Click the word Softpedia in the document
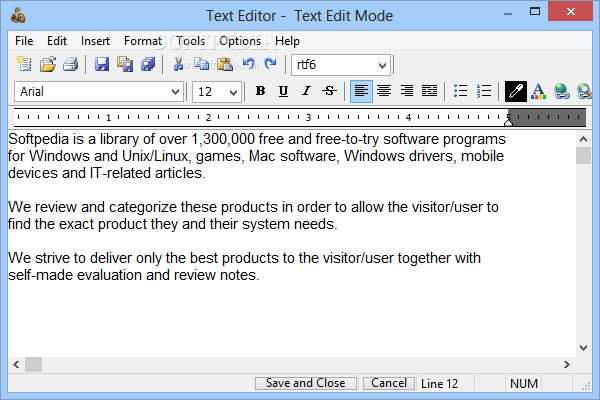 tap(38, 139)
